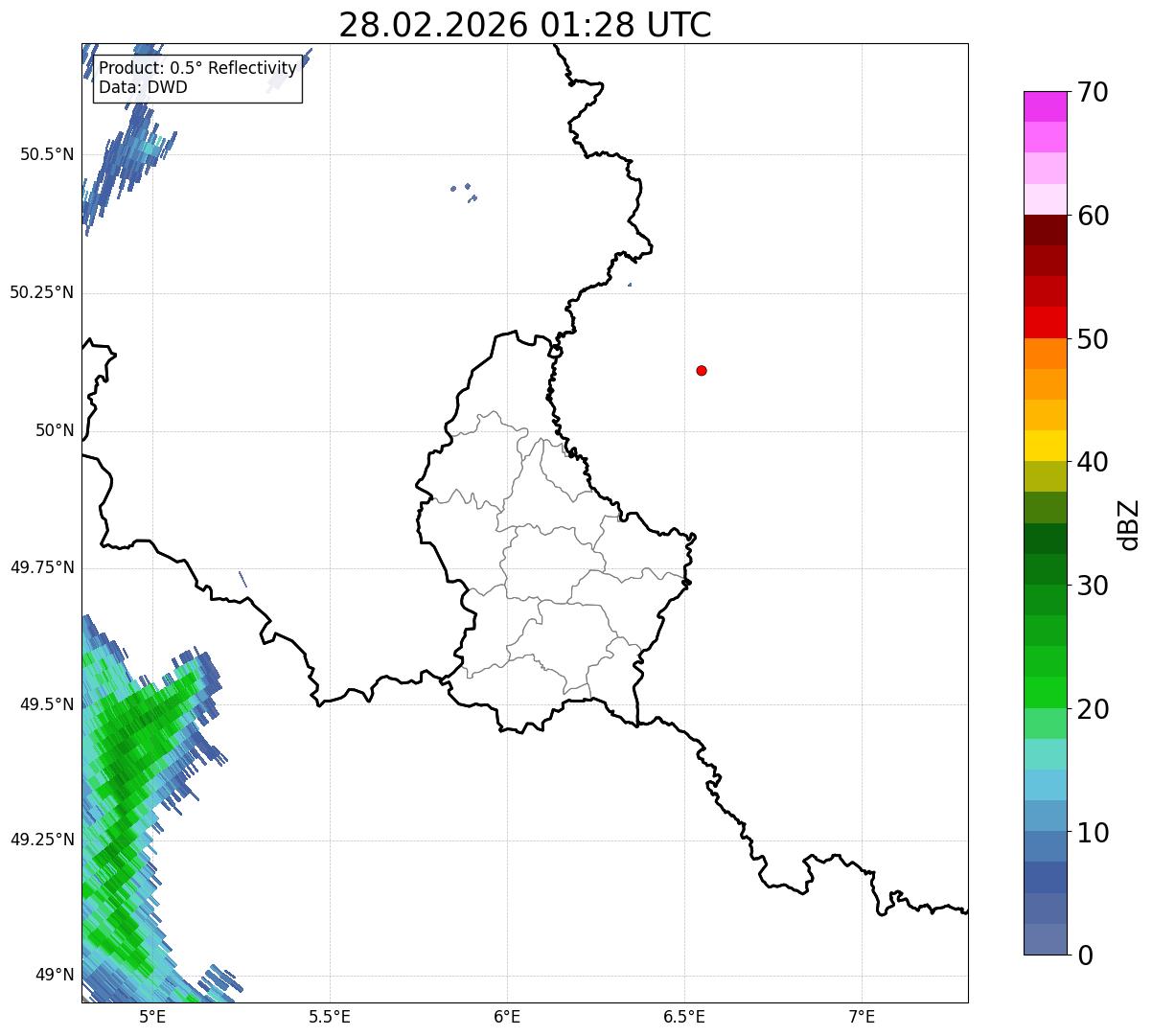Click the 5.5°E longitude label
The image size is (1152, 1036).
point(330,1016)
